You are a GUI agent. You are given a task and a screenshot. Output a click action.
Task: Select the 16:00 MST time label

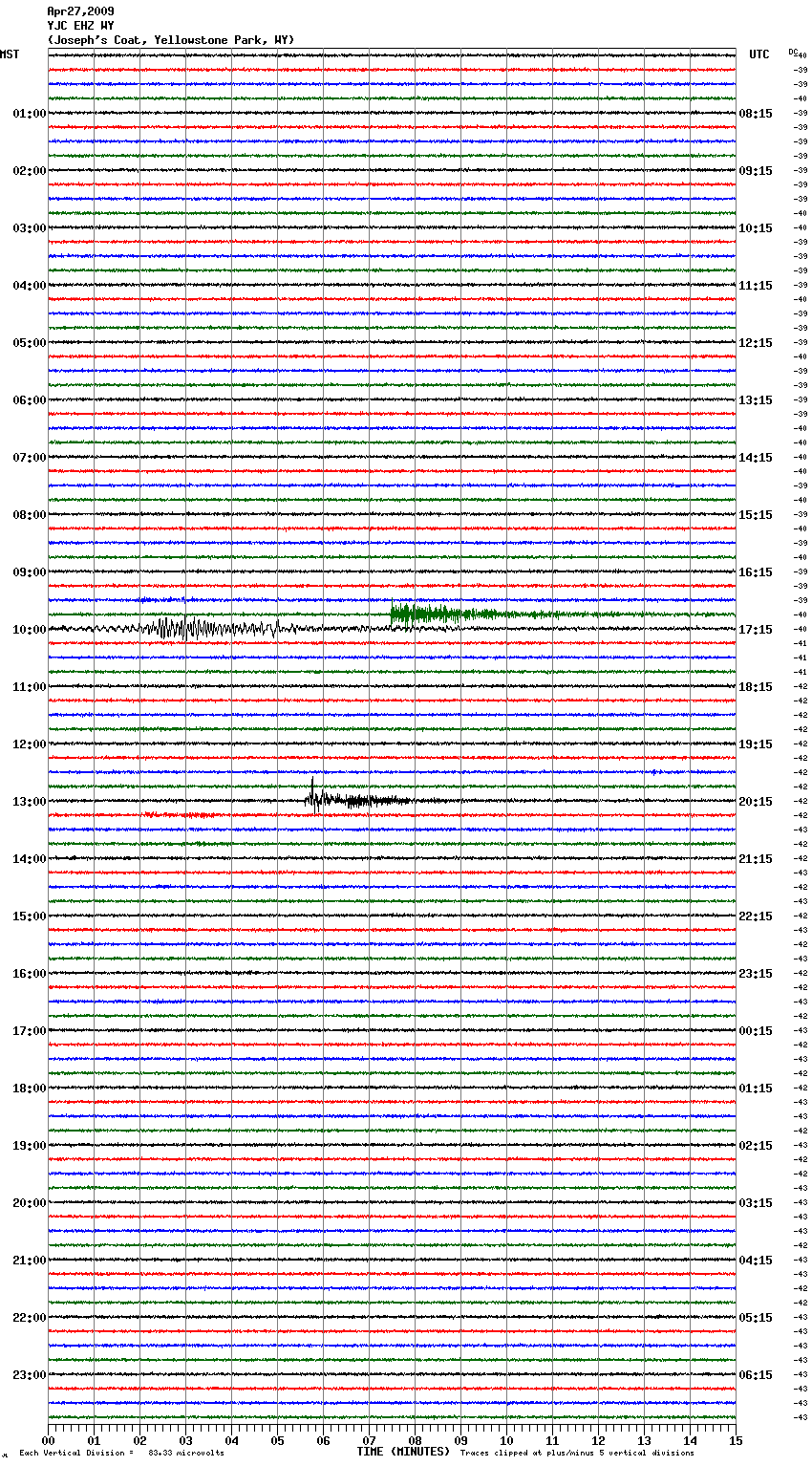pyautogui.click(x=30, y=974)
